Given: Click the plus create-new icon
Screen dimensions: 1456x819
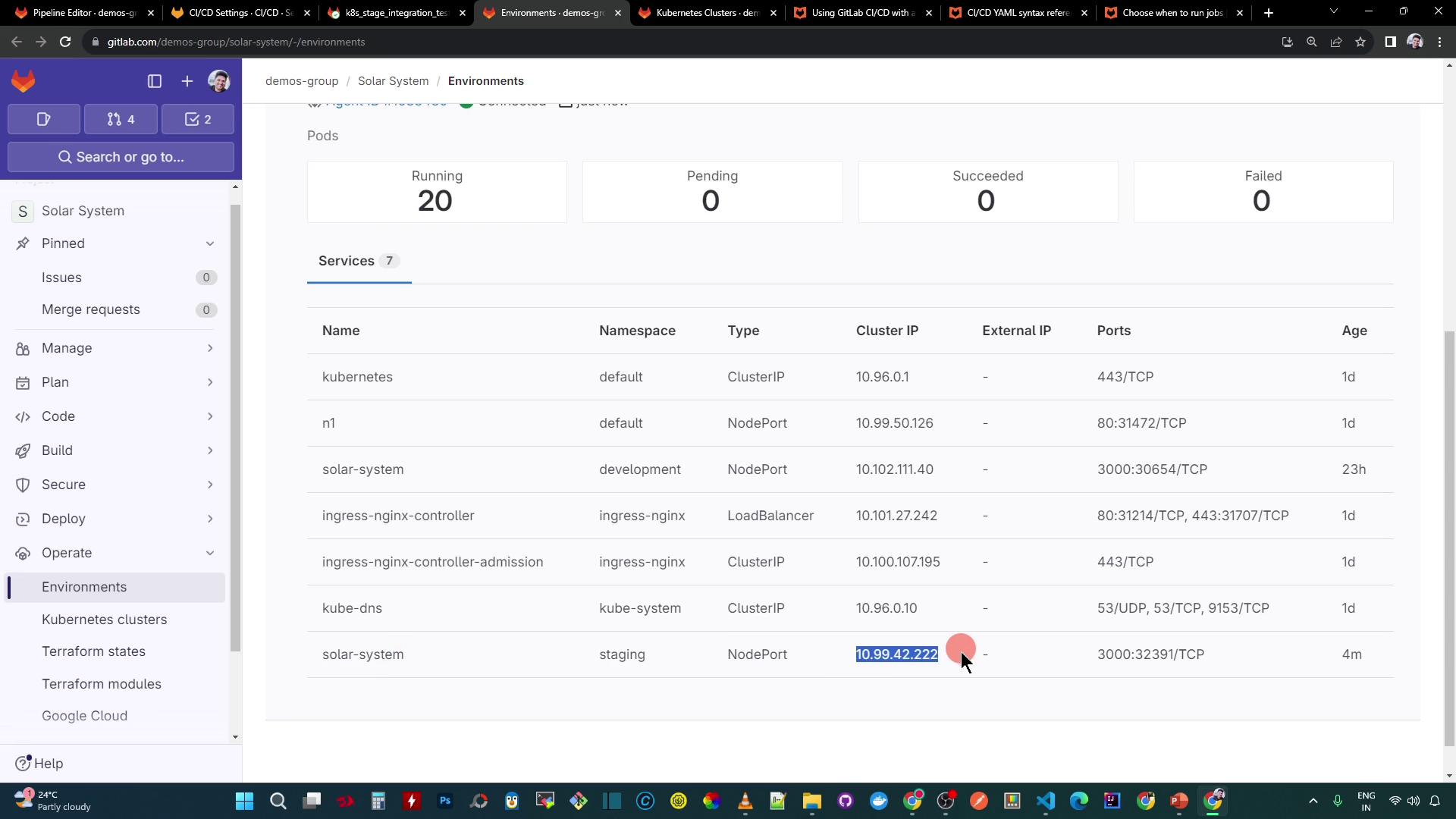Looking at the screenshot, I should tap(187, 81).
